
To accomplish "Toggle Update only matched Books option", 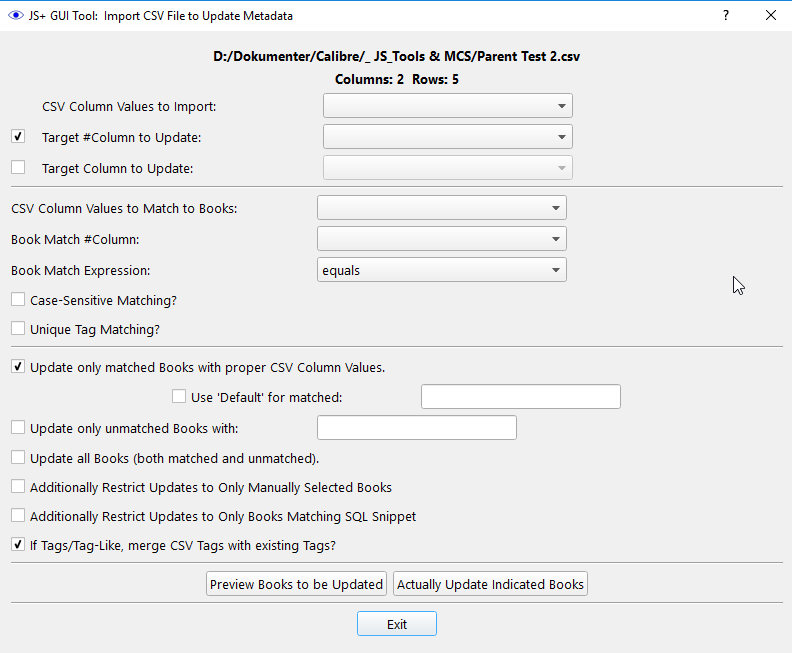I will pos(18,367).
